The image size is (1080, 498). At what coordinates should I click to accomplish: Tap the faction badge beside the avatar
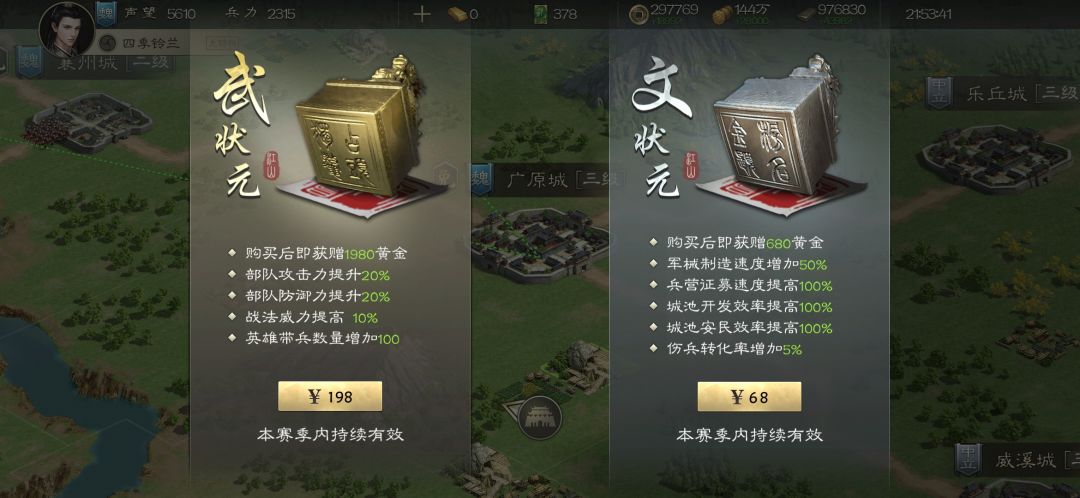(105, 14)
